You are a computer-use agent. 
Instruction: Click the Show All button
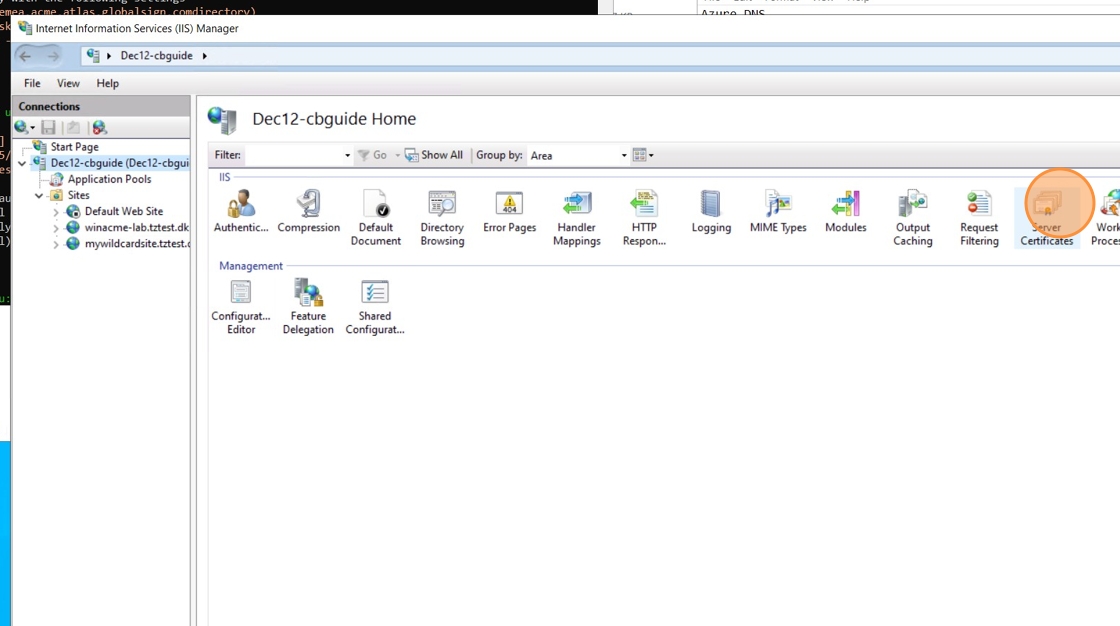pos(434,155)
